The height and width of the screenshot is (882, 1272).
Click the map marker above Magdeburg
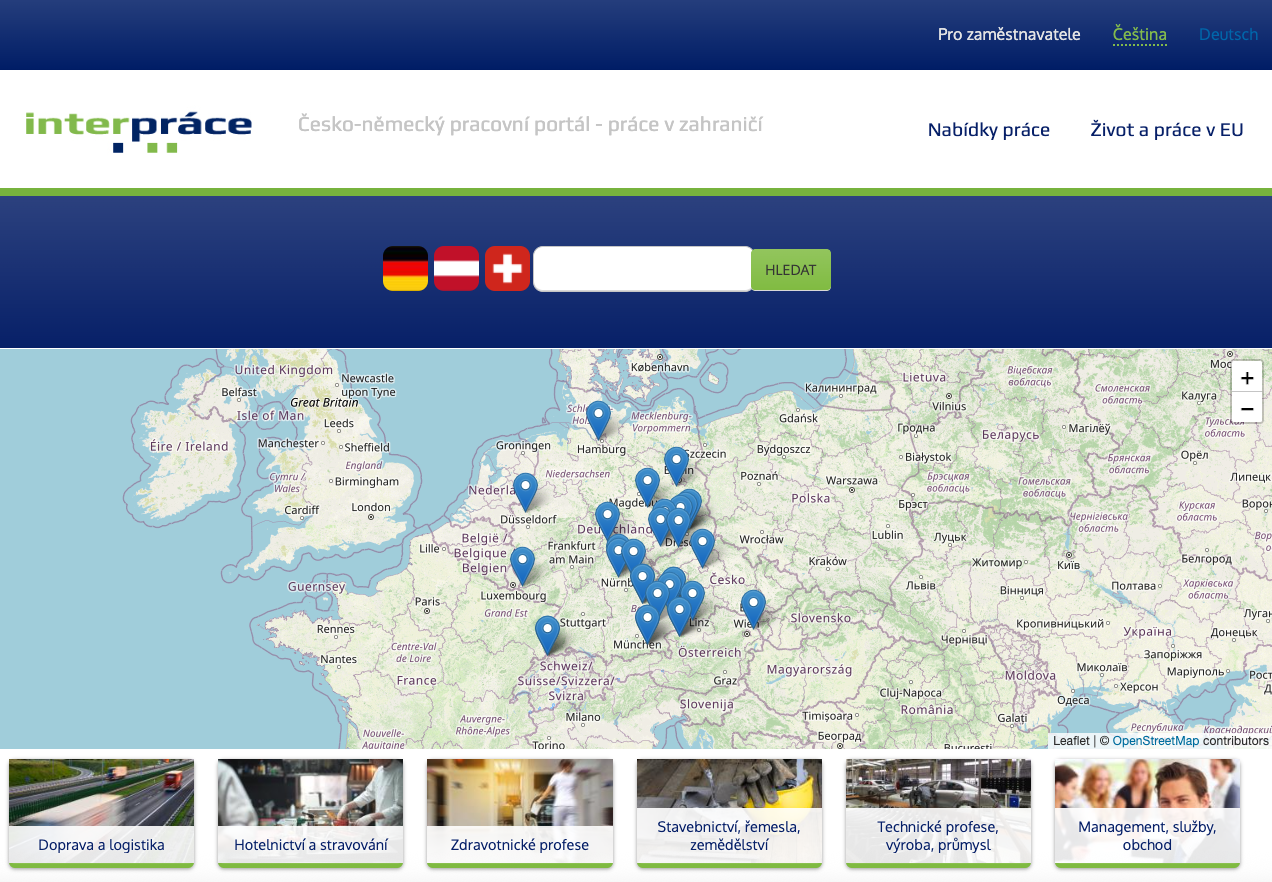[x=648, y=486]
